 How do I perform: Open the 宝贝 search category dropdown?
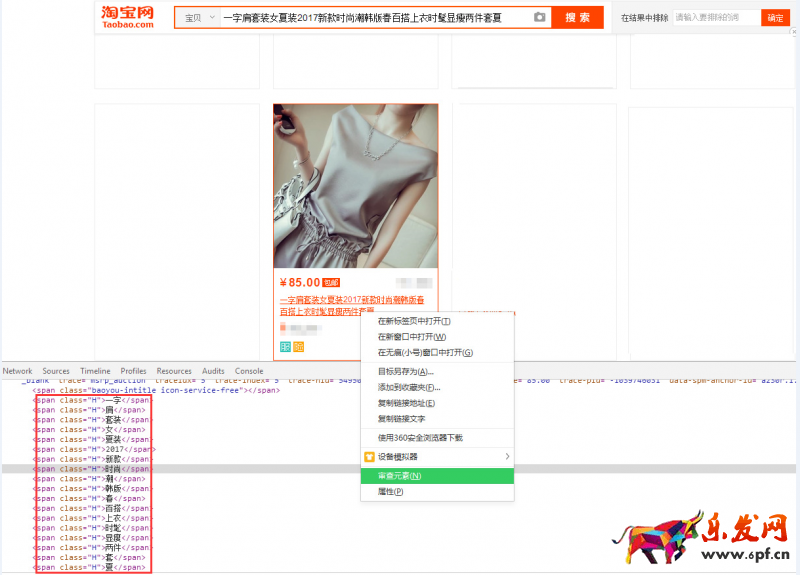[197, 18]
